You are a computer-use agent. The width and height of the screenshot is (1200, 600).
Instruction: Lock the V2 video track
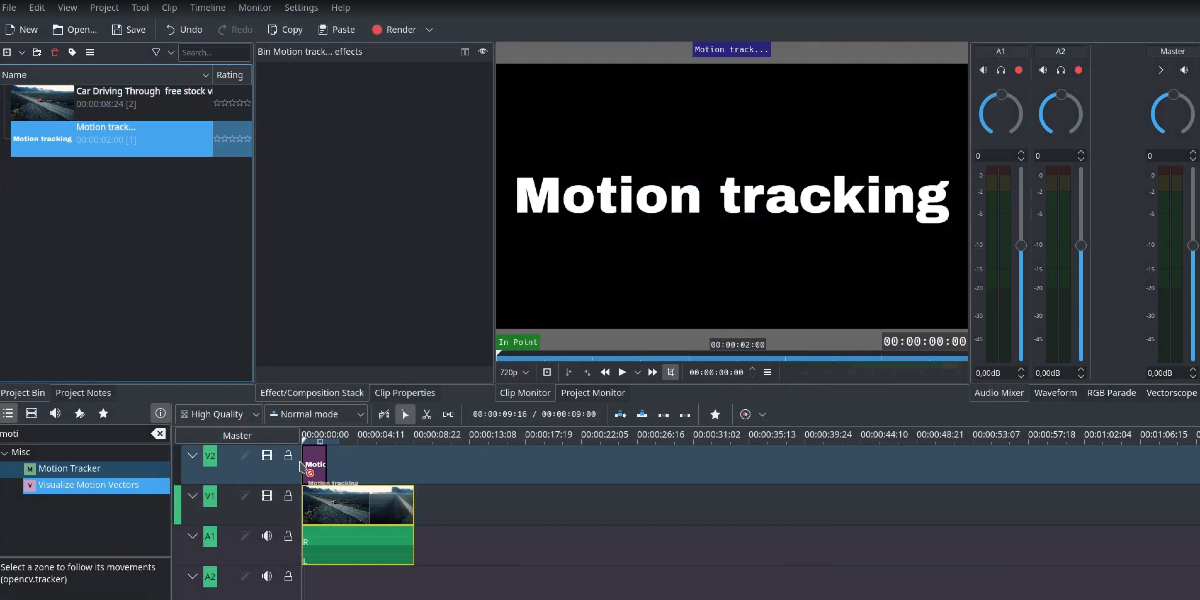coord(288,456)
